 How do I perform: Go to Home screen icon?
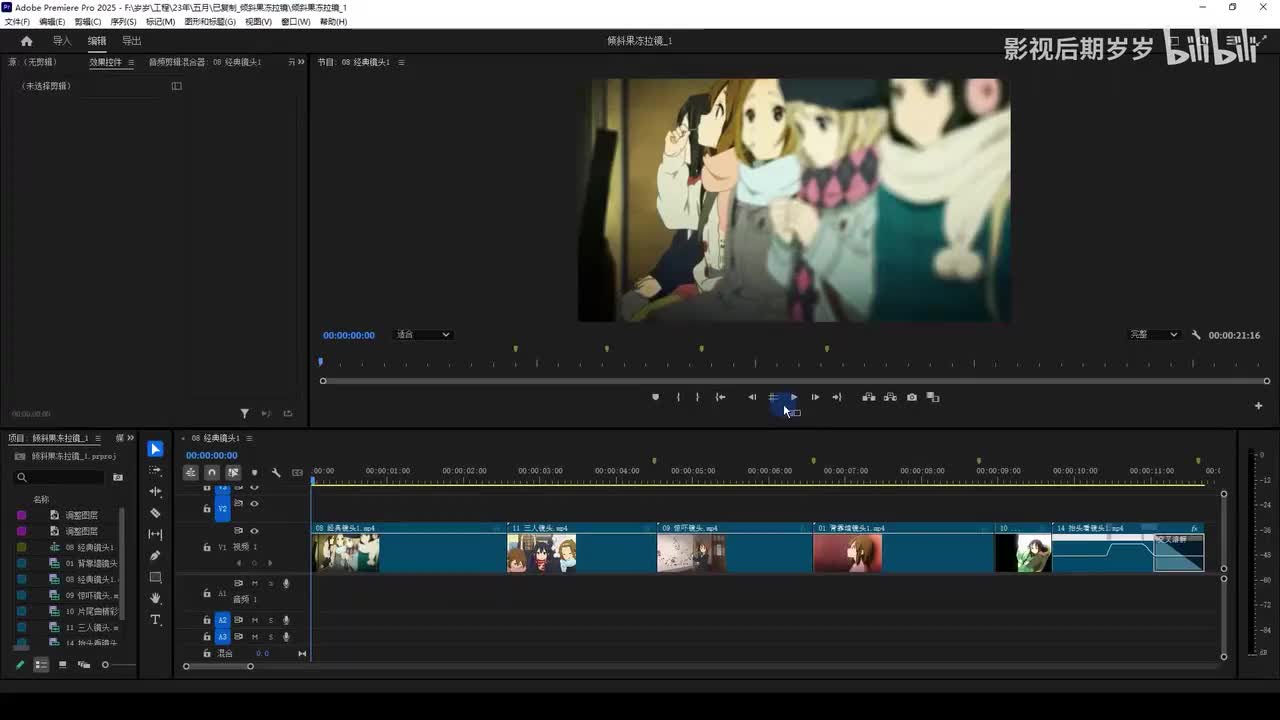[27, 41]
